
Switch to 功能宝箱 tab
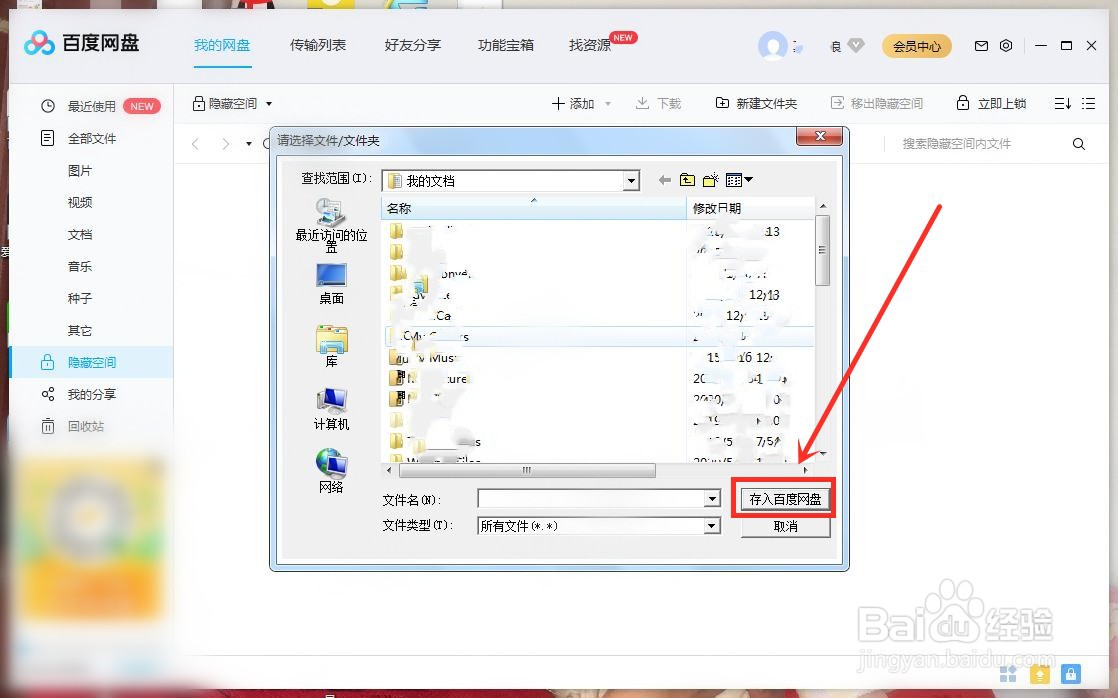506,45
